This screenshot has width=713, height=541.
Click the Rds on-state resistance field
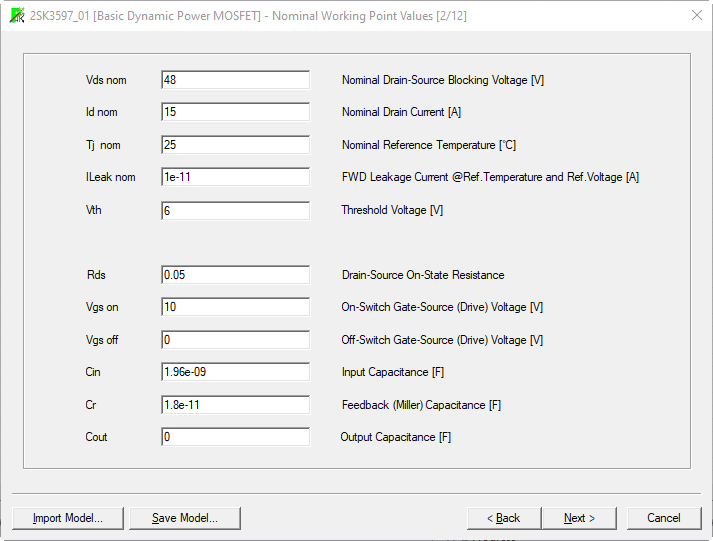[235, 275]
